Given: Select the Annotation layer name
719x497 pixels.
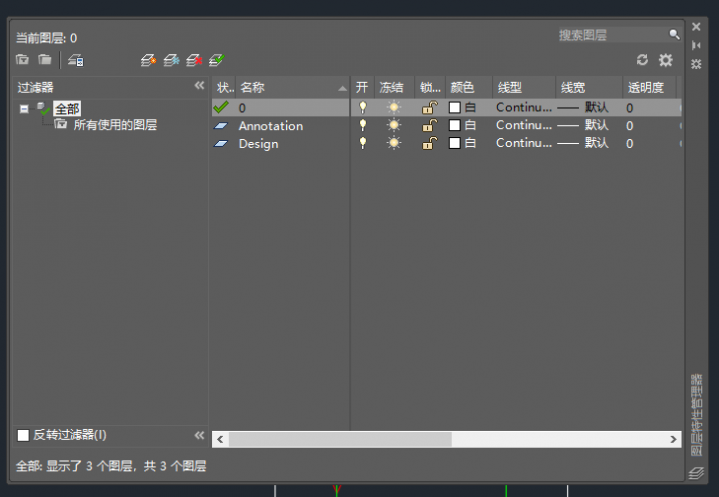Looking at the screenshot, I should click(271, 126).
